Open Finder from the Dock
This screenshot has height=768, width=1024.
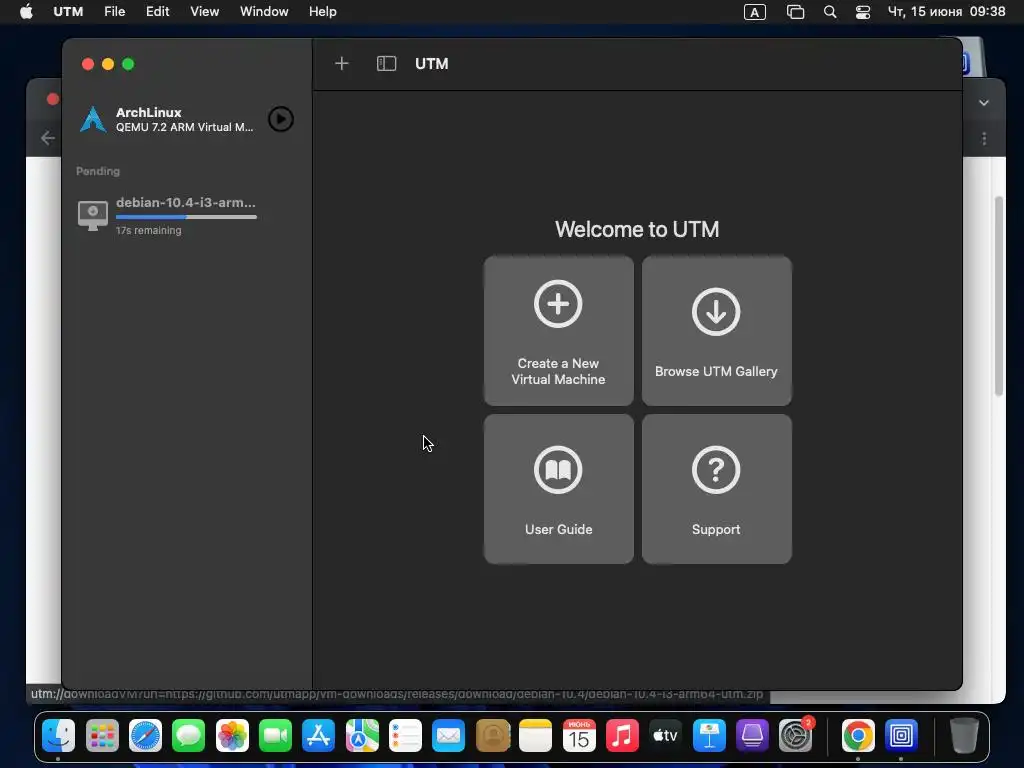(x=58, y=736)
